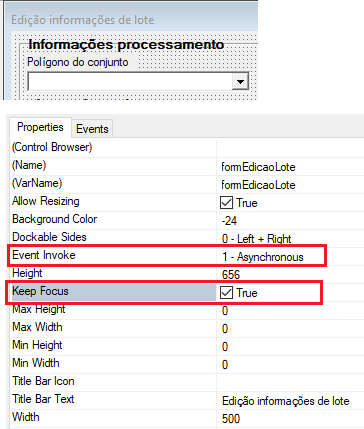This screenshot has width=364, height=429.
Task: Uncheck the Keep Focus checkbox
Action: point(226,293)
